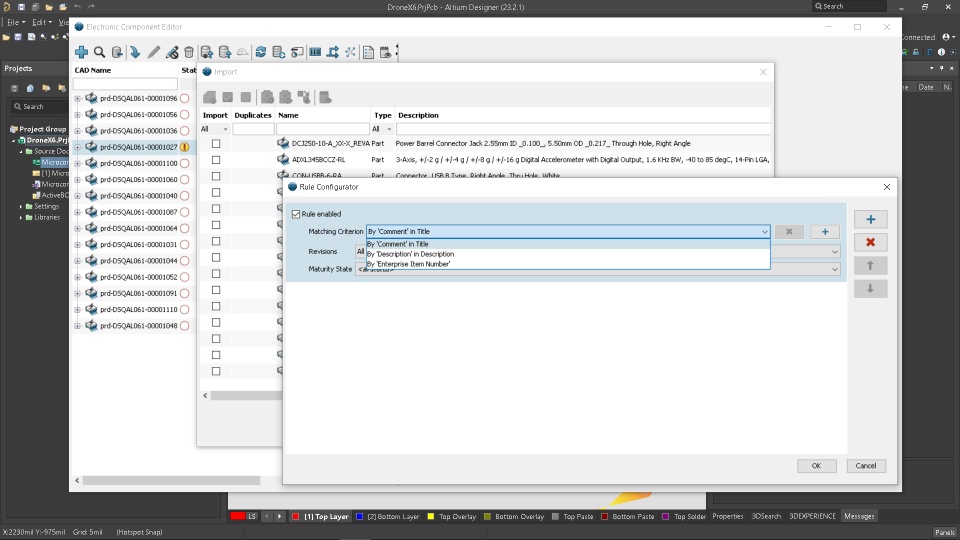Screen dimensions: 960x540
Task: Click the save icon in Altium title bar
Action: click(21, 7)
